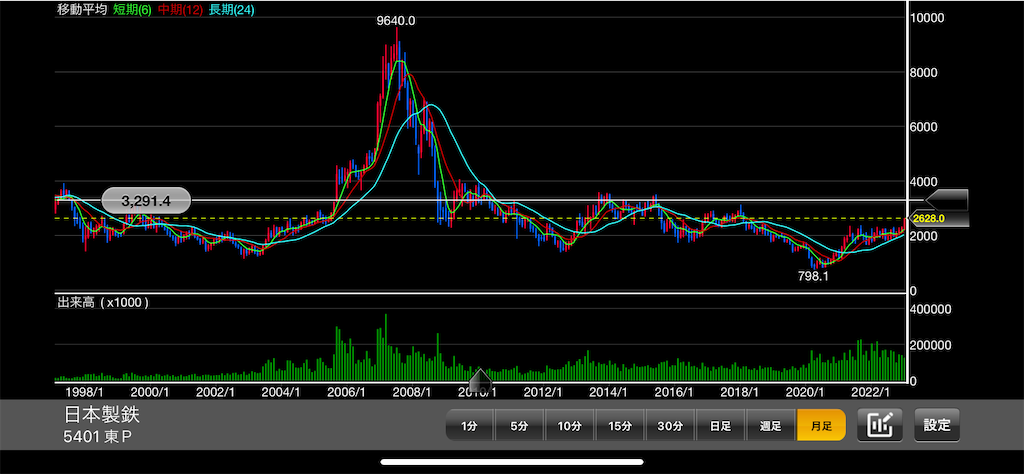The height and width of the screenshot is (474, 1024).
Task: Click the yellow 2628.0 current price tag
Action: coord(946,219)
